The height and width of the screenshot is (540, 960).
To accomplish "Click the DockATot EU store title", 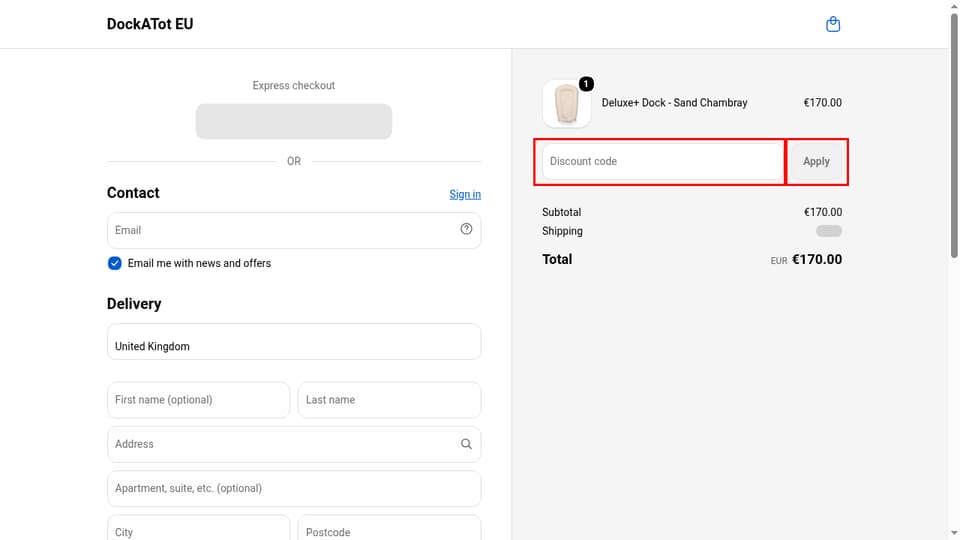I will tap(150, 24).
